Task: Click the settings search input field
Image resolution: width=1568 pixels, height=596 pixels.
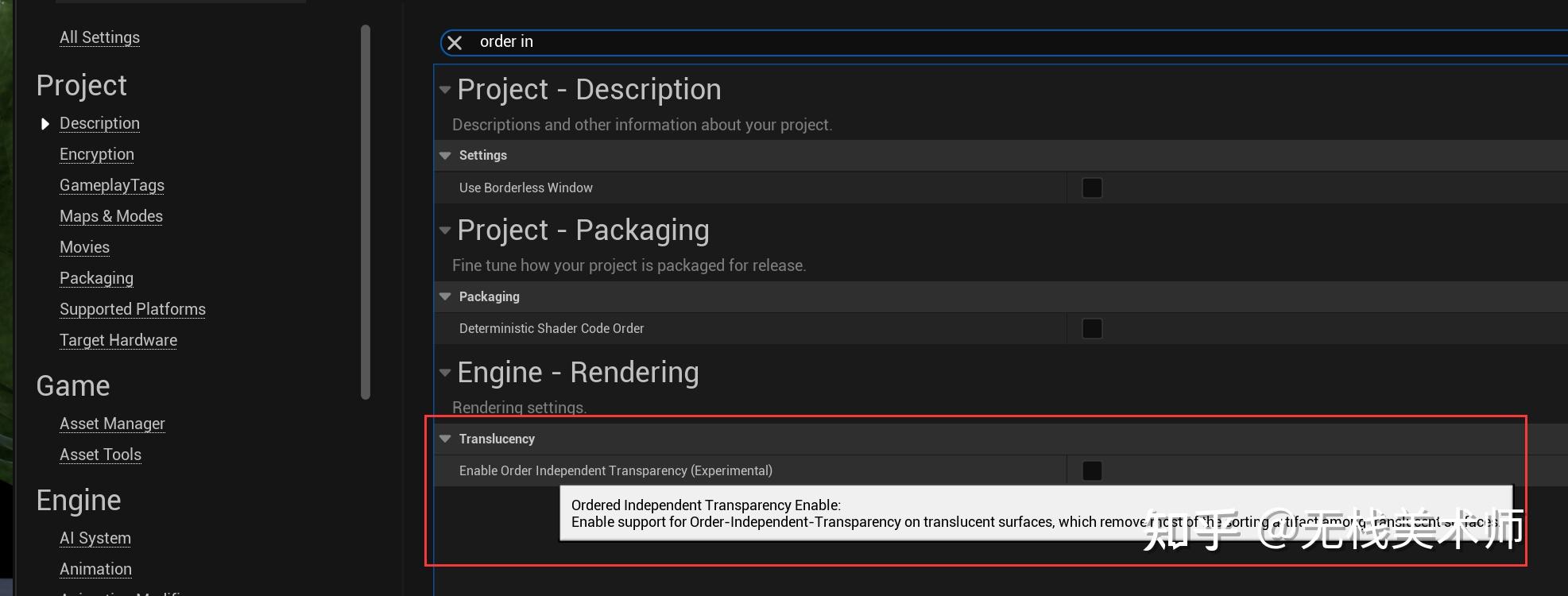Action: (x=954, y=42)
